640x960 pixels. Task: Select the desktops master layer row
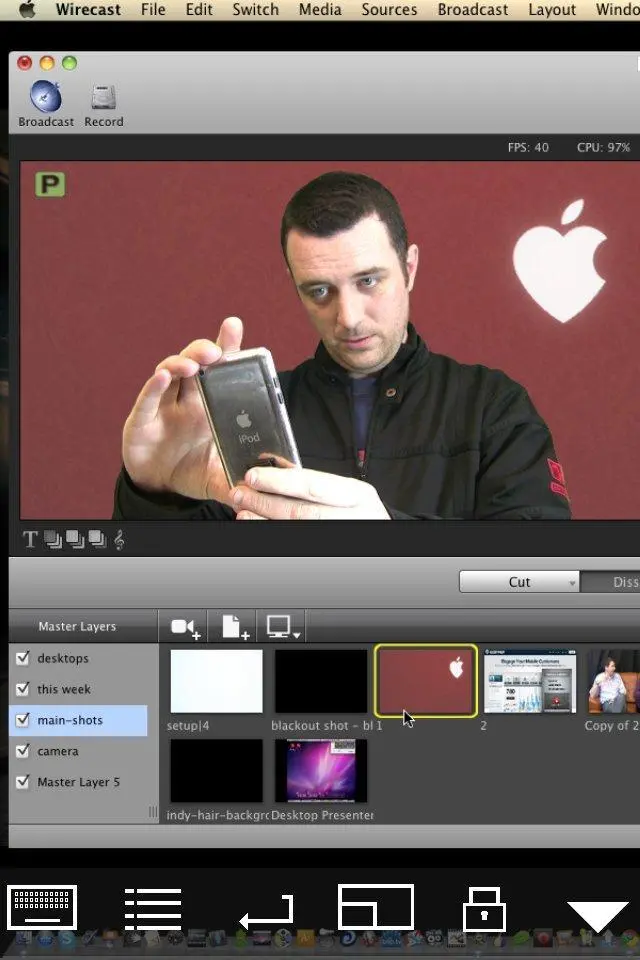[x=78, y=658]
